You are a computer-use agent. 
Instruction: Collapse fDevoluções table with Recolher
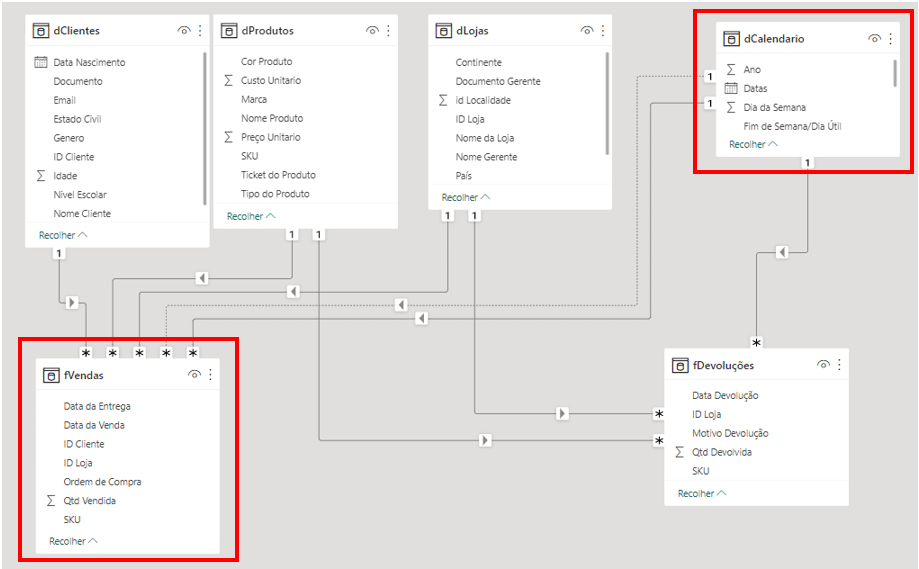tap(702, 493)
